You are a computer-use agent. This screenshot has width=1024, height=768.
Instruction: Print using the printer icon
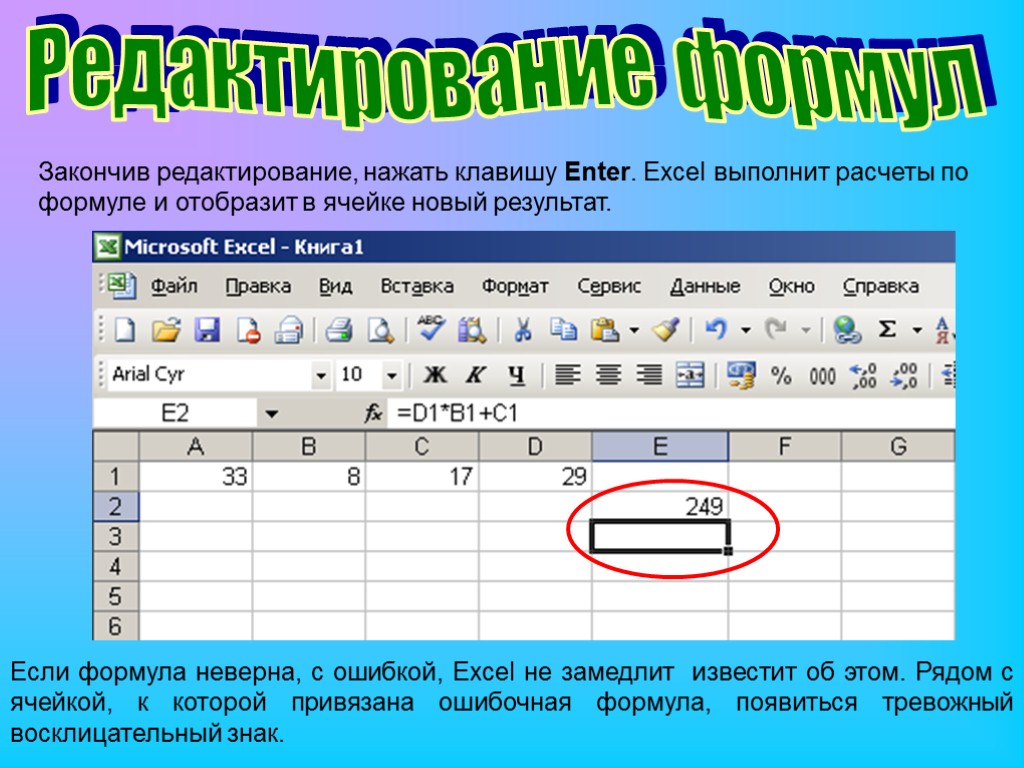[338, 330]
